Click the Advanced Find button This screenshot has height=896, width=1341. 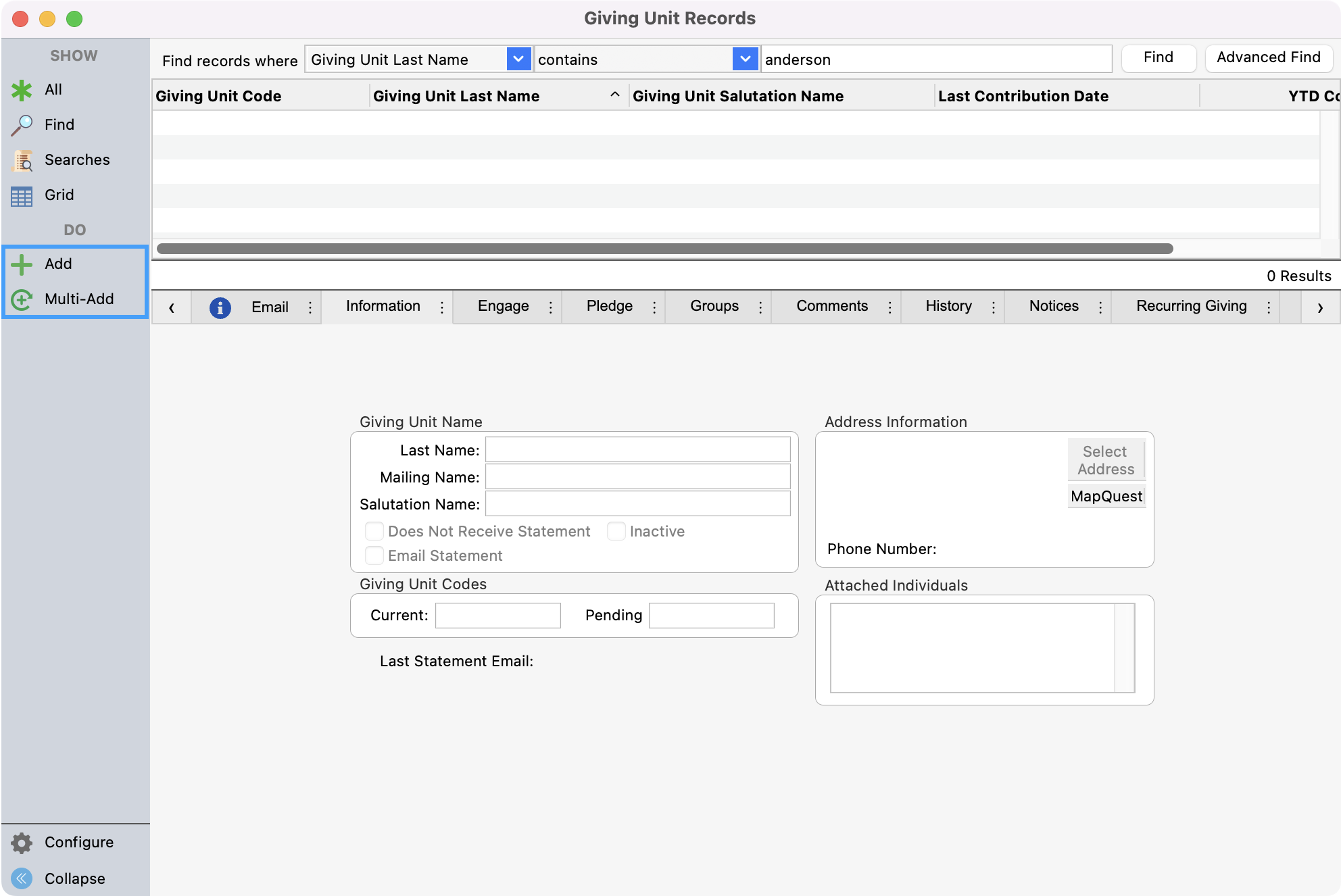pos(1268,57)
